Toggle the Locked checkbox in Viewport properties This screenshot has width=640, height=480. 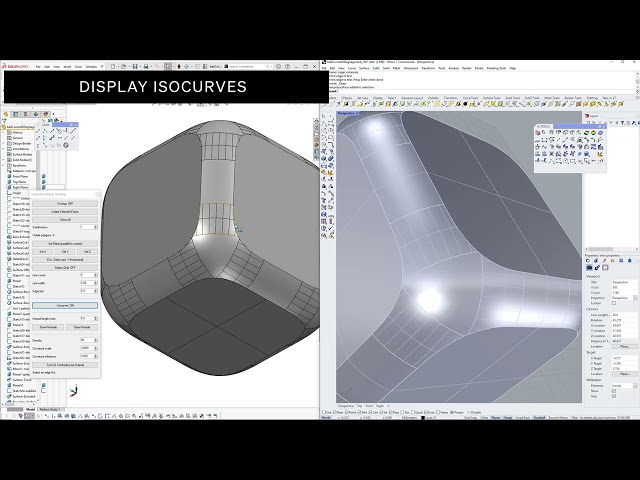coord(614,304)
